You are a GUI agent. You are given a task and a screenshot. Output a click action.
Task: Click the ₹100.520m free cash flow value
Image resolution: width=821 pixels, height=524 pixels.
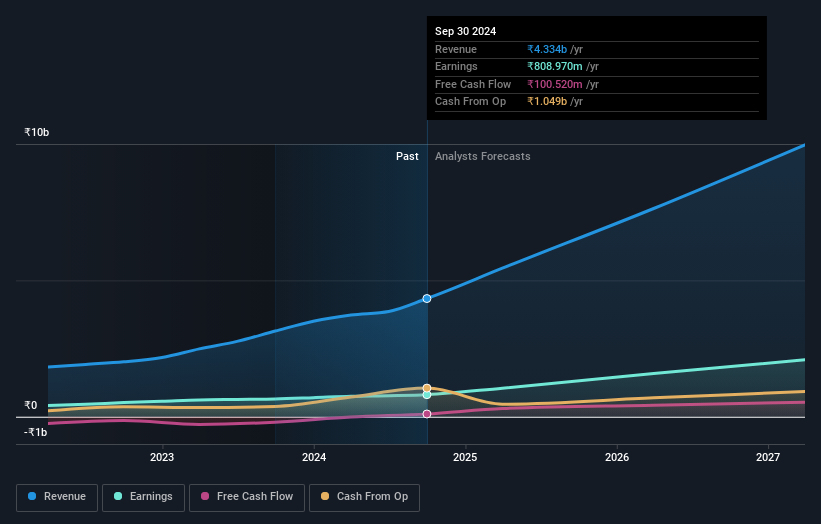pyautogui.click(x=555, y=84)
